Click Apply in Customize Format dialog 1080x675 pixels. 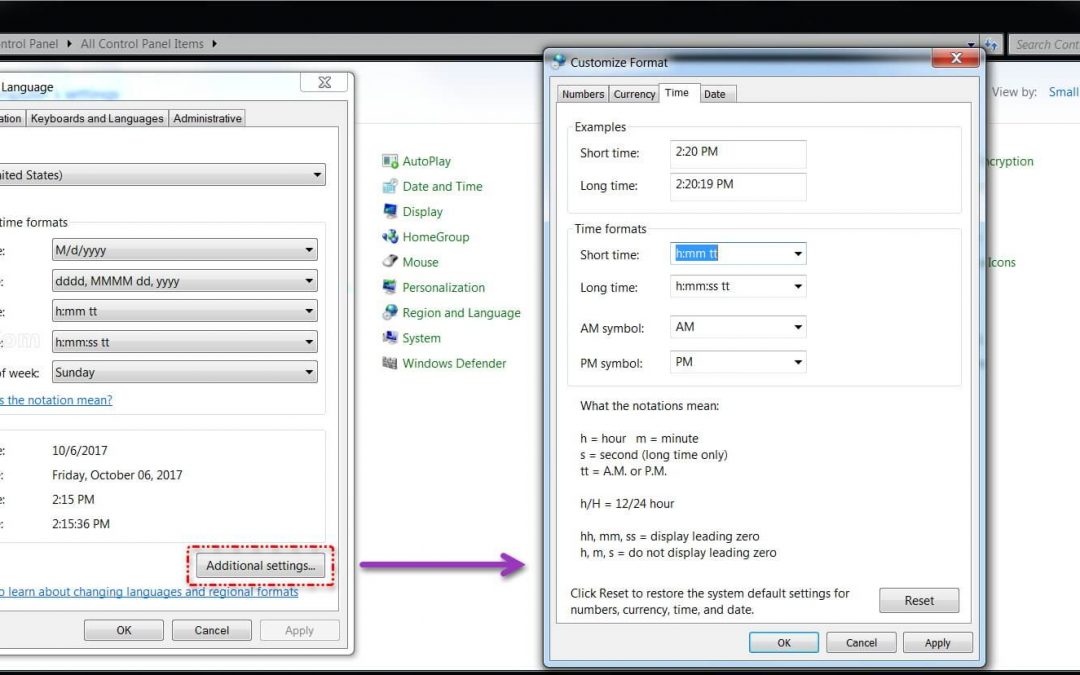937,643
